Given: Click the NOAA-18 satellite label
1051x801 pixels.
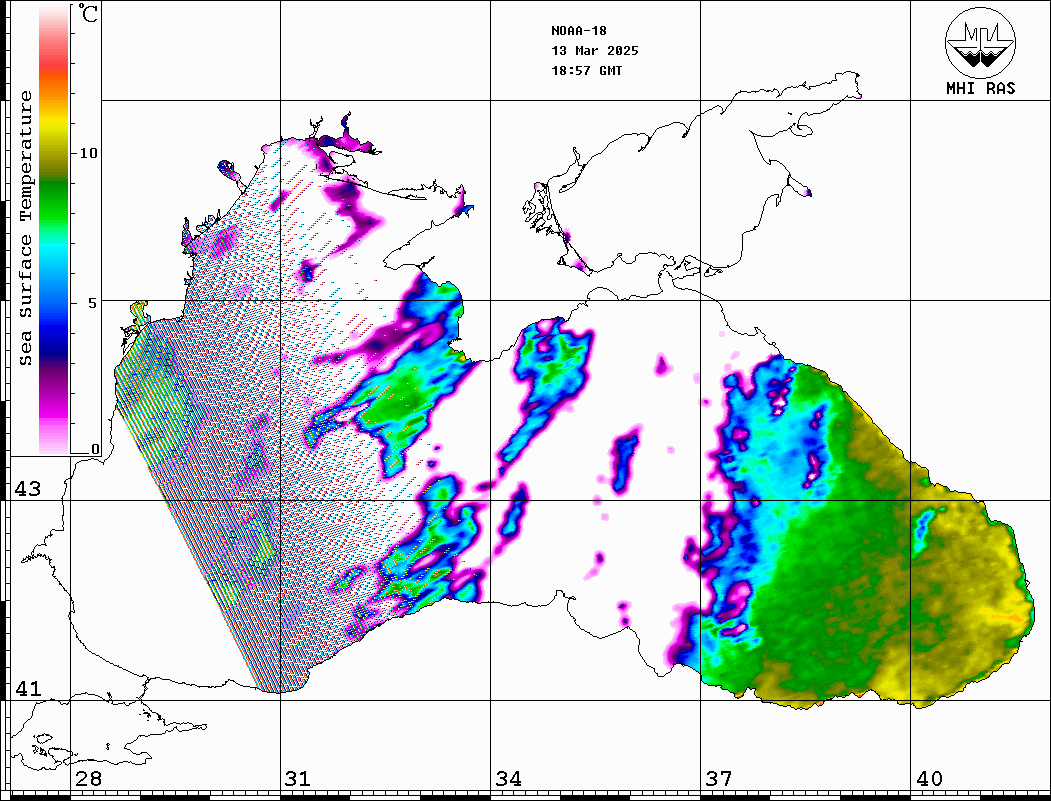Looking at the screenshot, I should 578,31.
